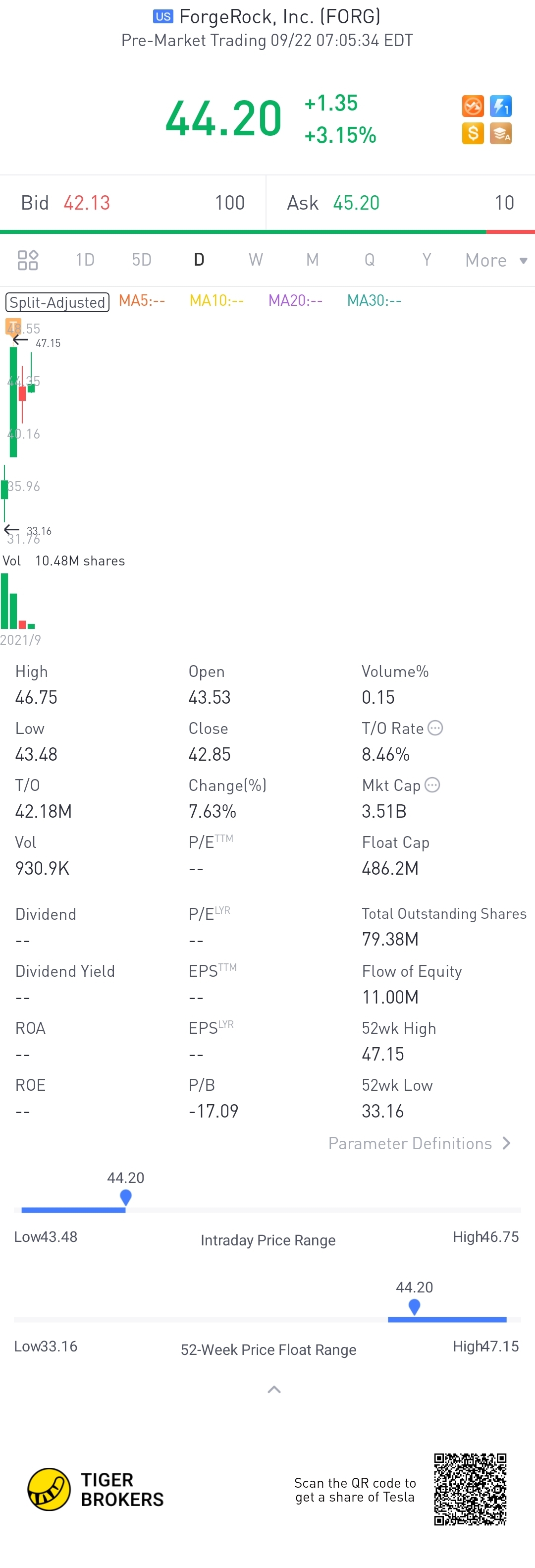
Task: Tap the Ask price 45.20
Action: coord(356,203)
